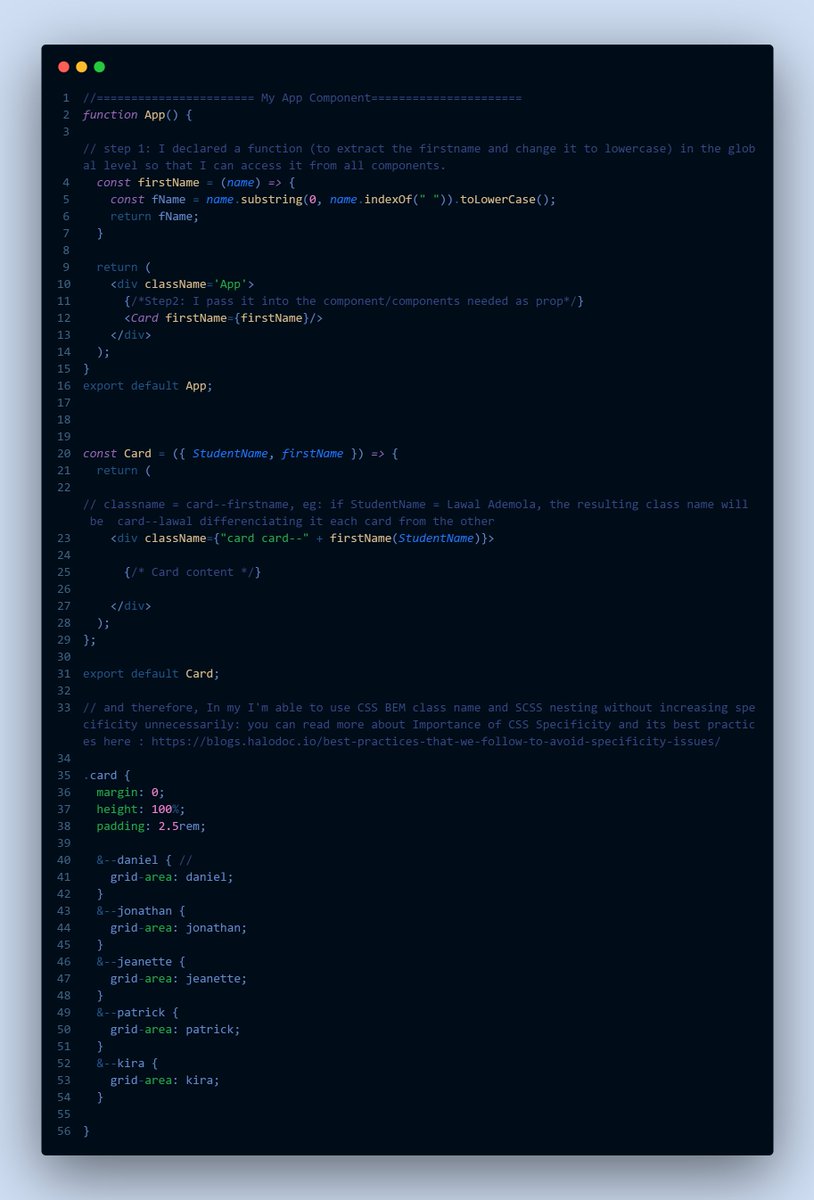Select the 'My App Component' header comment
Viewport: 814px width, 1200px height.
pos(302,98)
